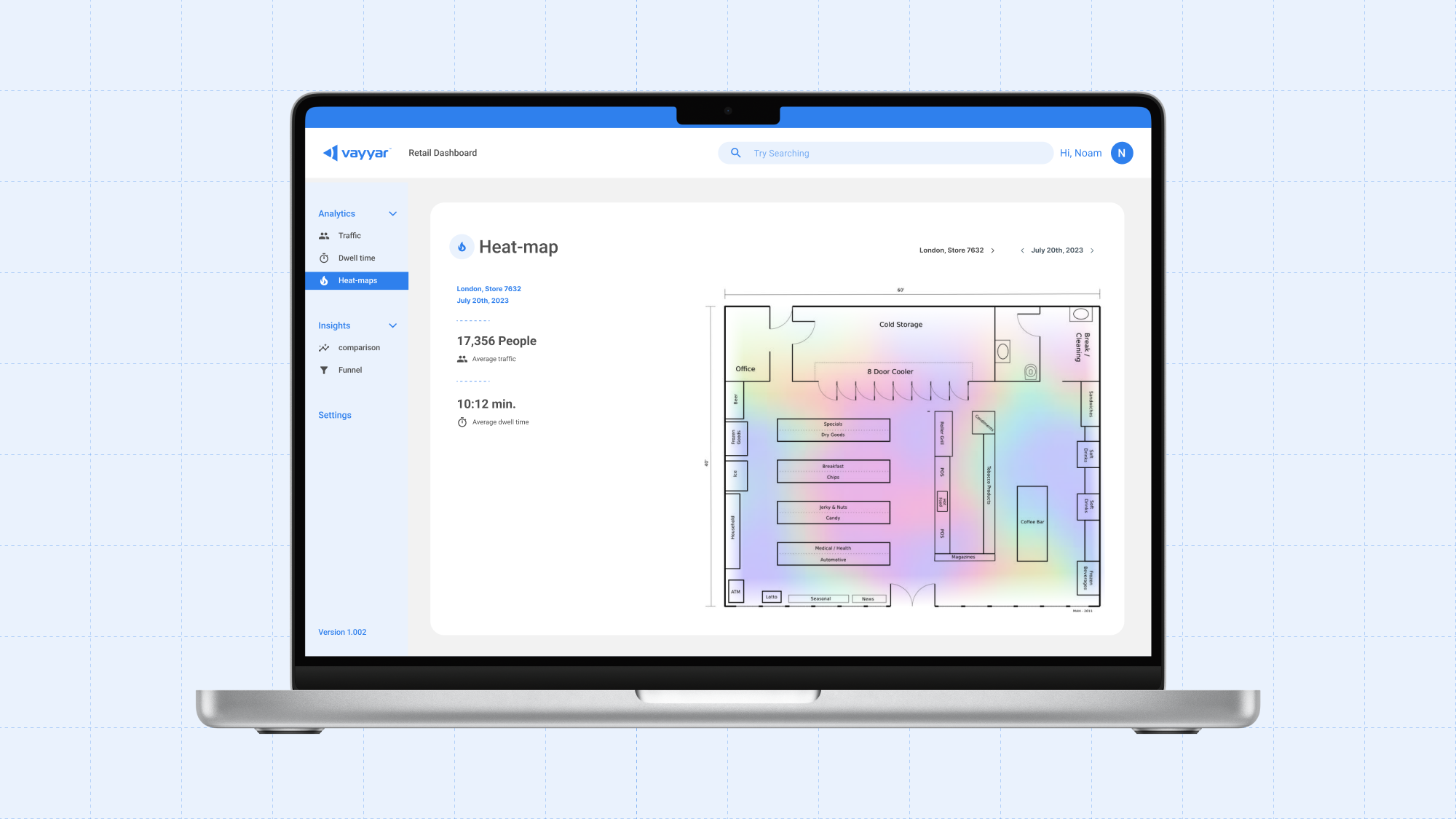
Task: Go to next date with right chevron
Action: (x=1092, y=250)
